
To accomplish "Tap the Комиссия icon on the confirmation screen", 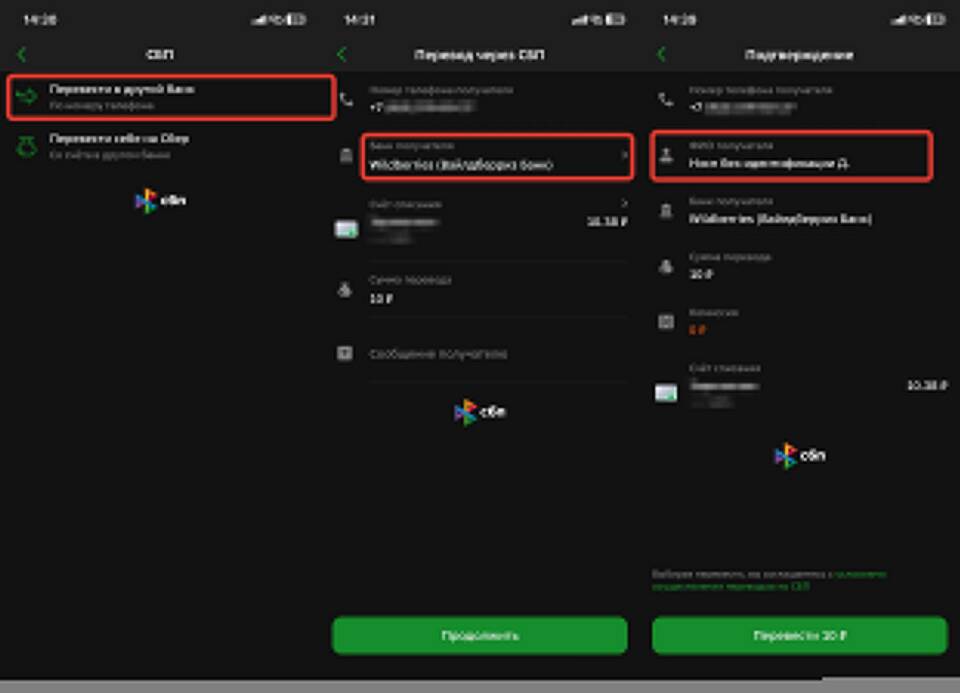I will coord(666,321).
